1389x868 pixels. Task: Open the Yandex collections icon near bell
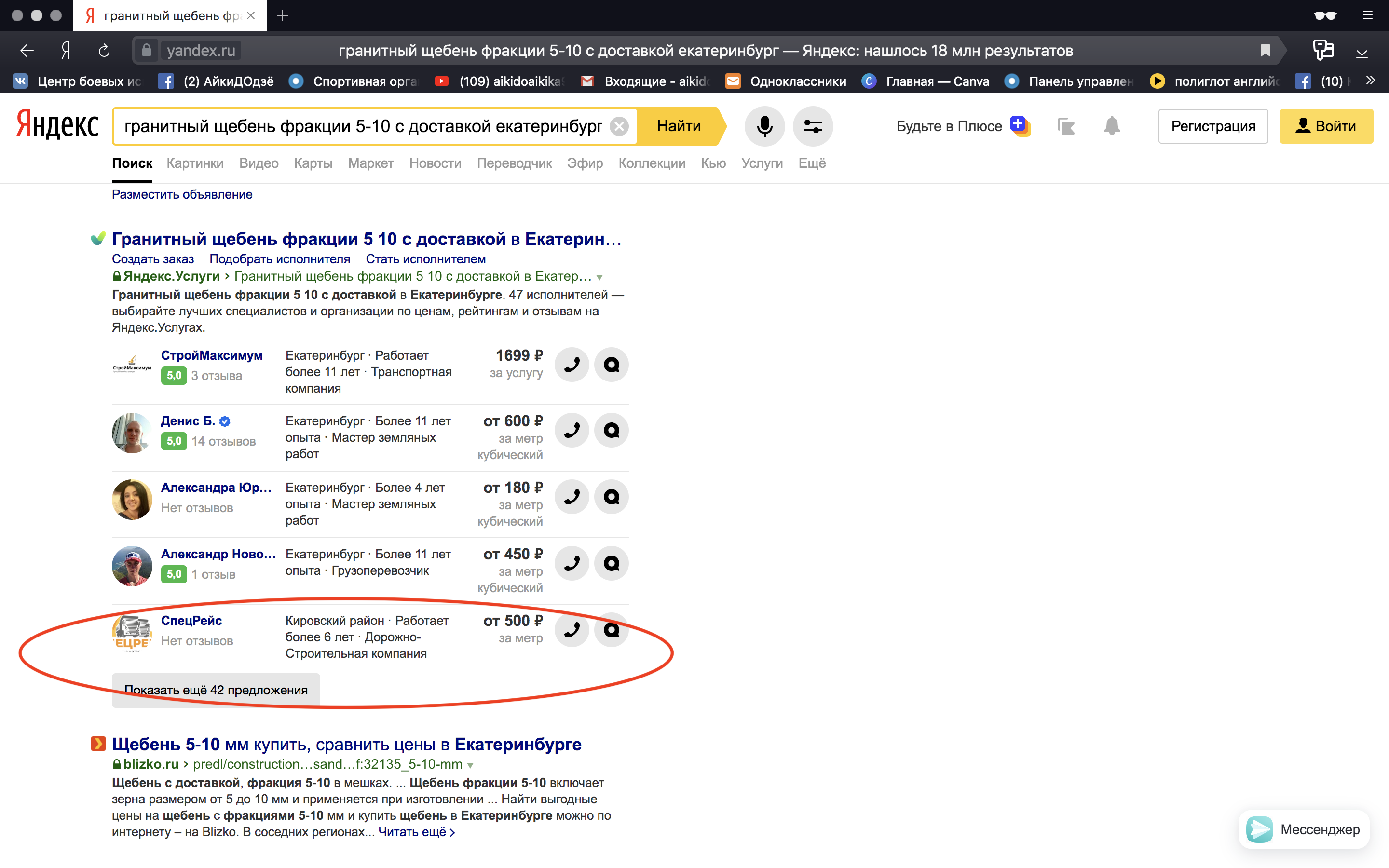pyautogui.click(x=1066, y=126)
